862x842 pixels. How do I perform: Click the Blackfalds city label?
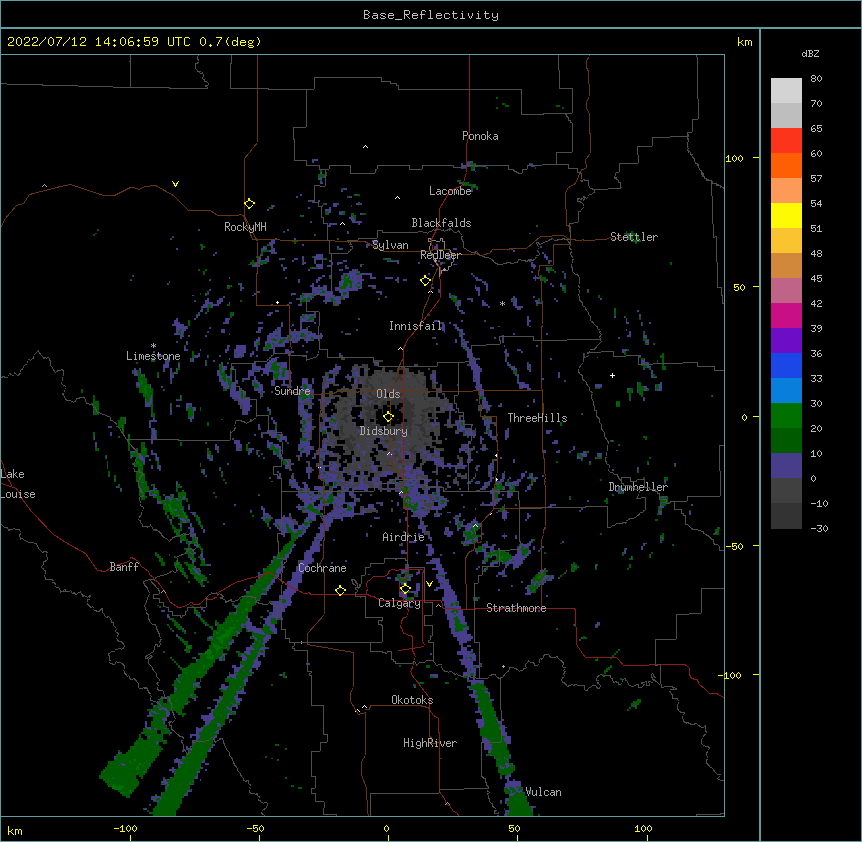pos(441,223)
